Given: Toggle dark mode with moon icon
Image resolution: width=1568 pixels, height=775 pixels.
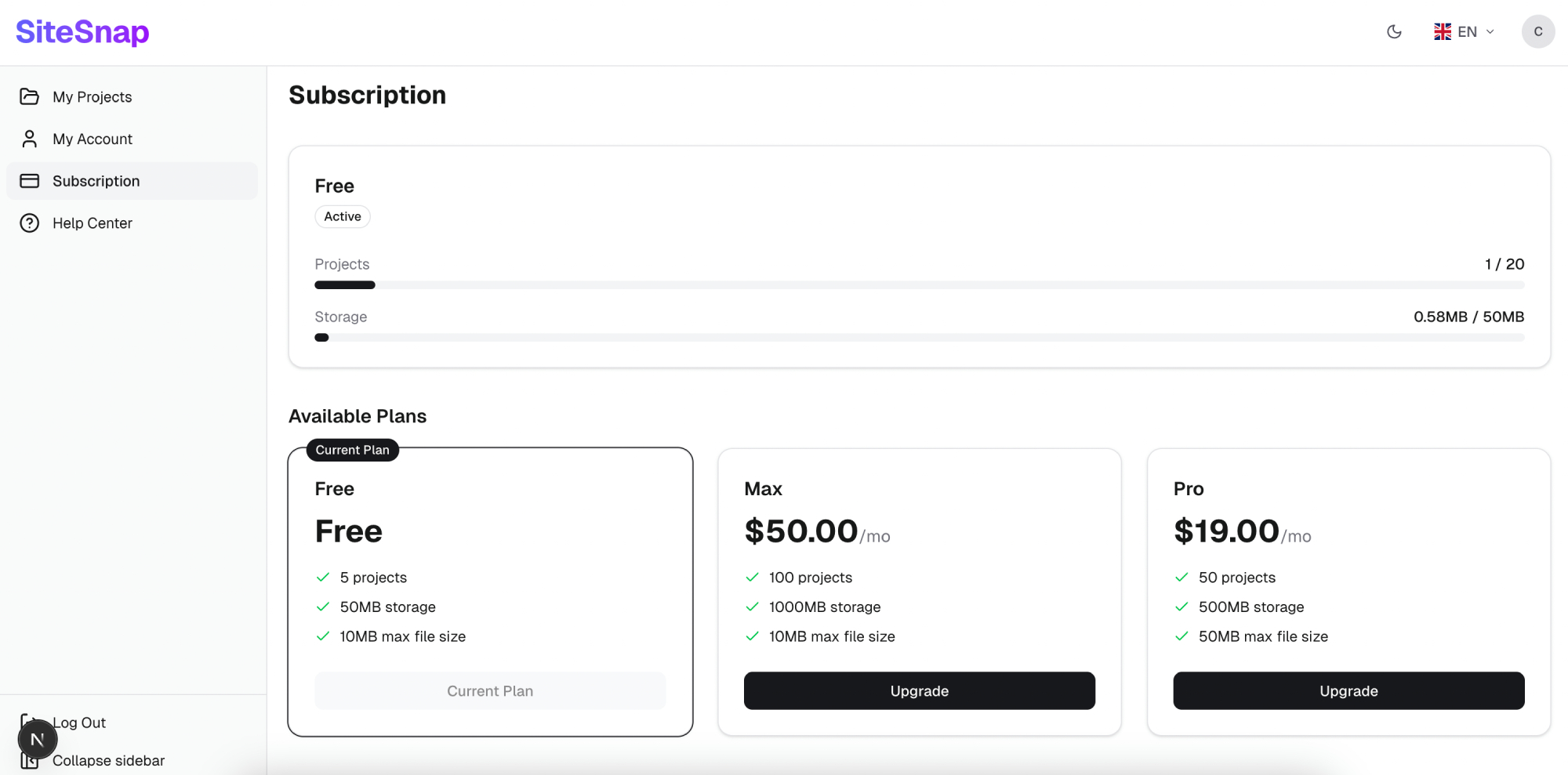Looking at the screenshot, I should (1394, 32).
